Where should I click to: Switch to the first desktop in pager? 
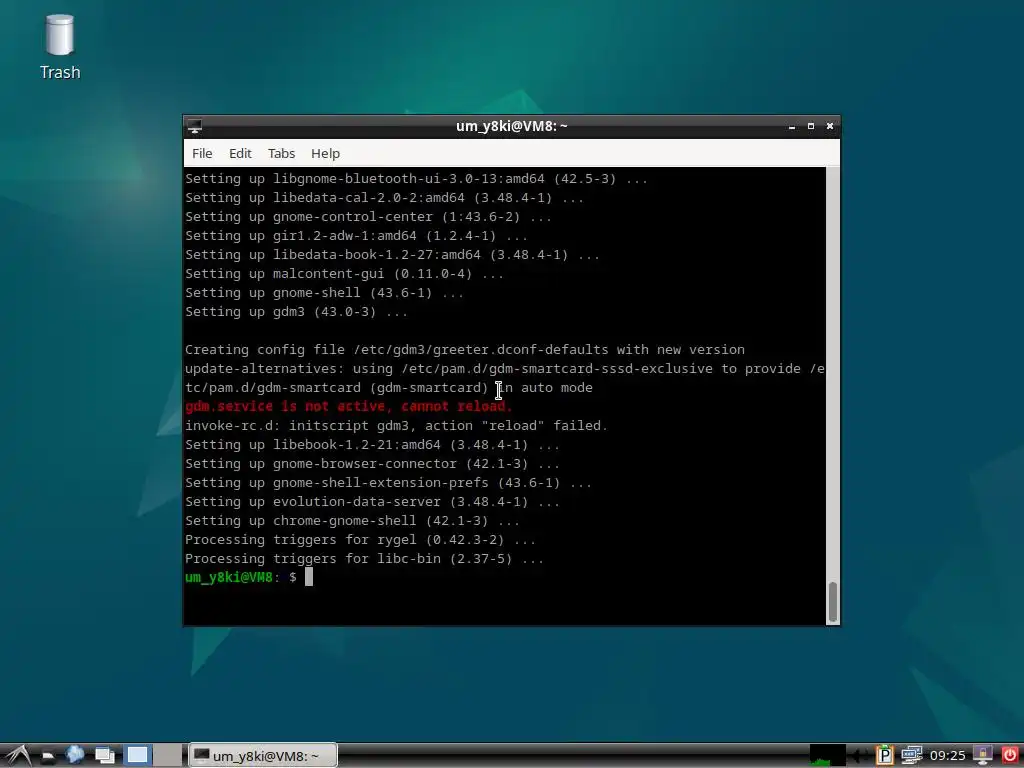(137, 756)
